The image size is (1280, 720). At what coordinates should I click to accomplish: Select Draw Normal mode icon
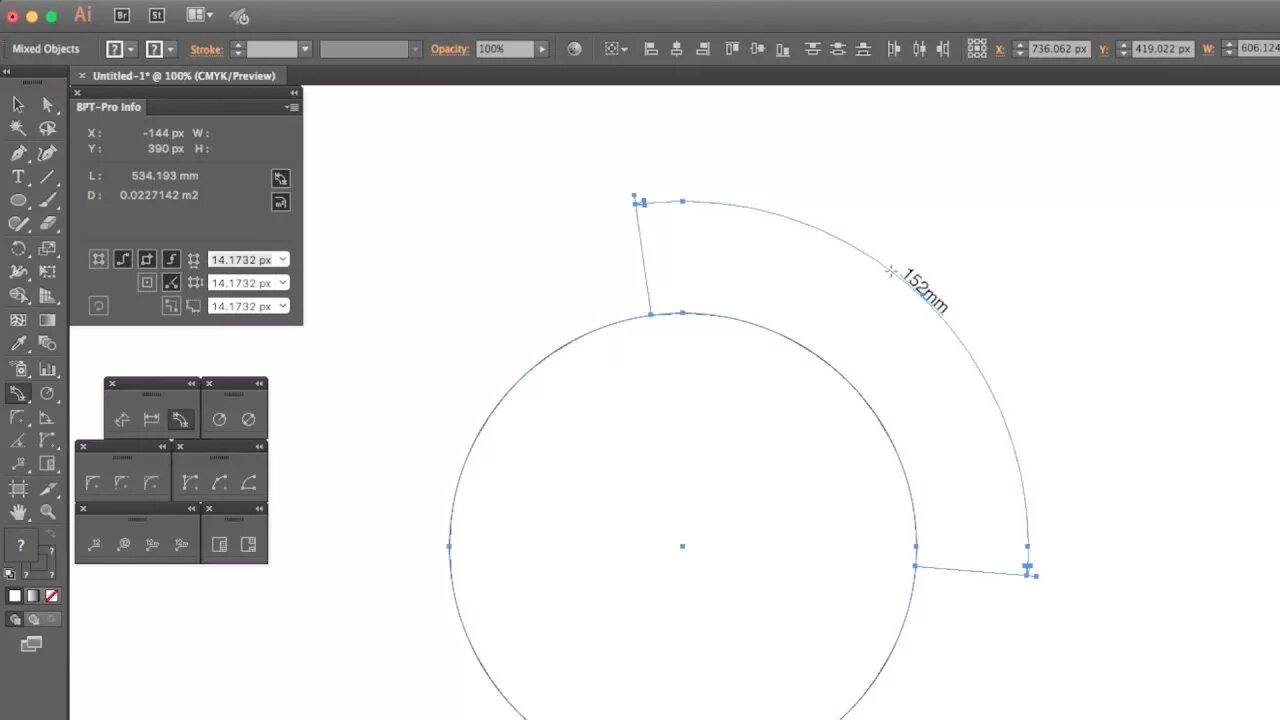[x=15, y=620]
